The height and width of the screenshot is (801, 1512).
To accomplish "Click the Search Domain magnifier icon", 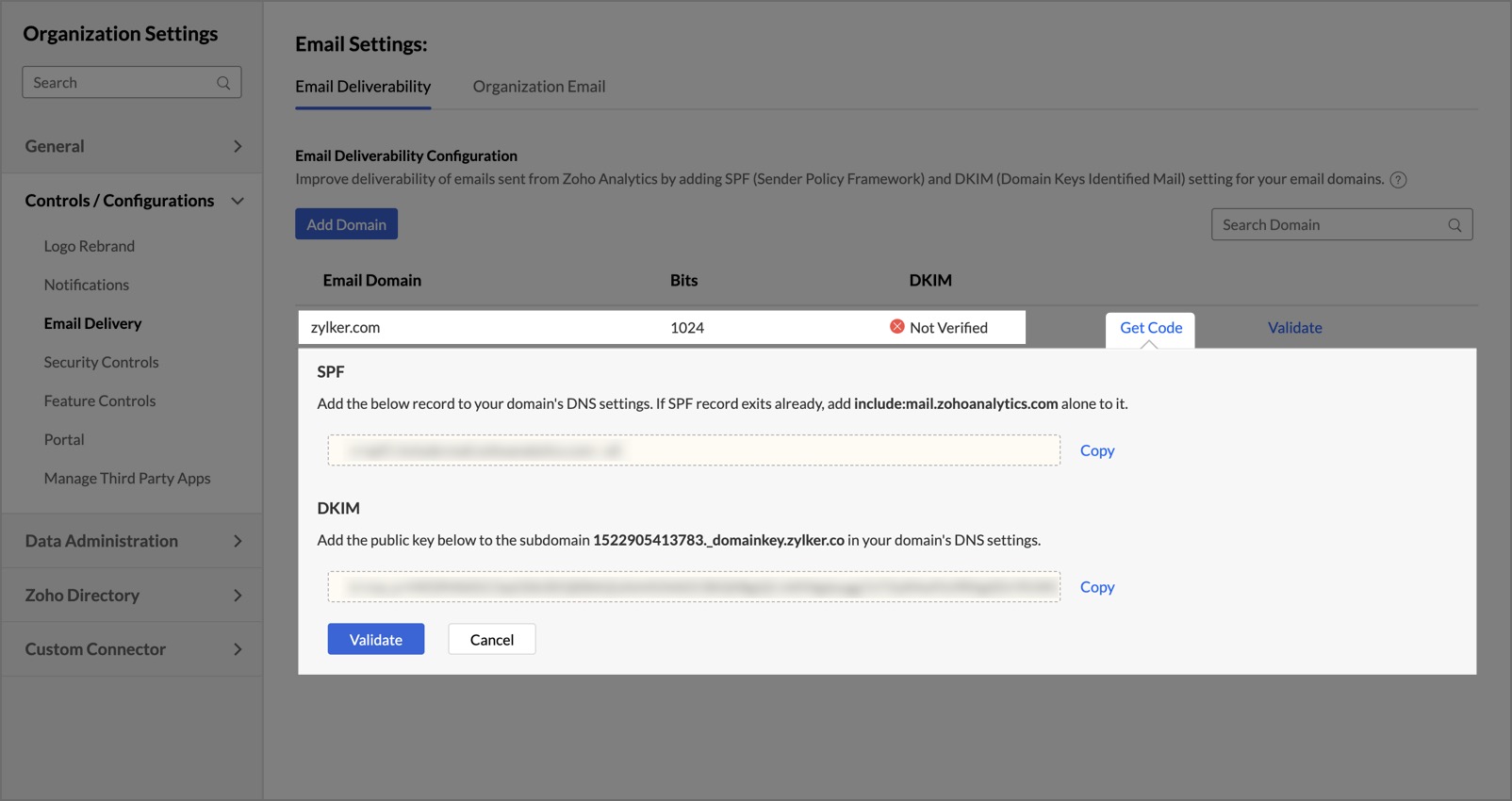I will tap(1454, 225).
